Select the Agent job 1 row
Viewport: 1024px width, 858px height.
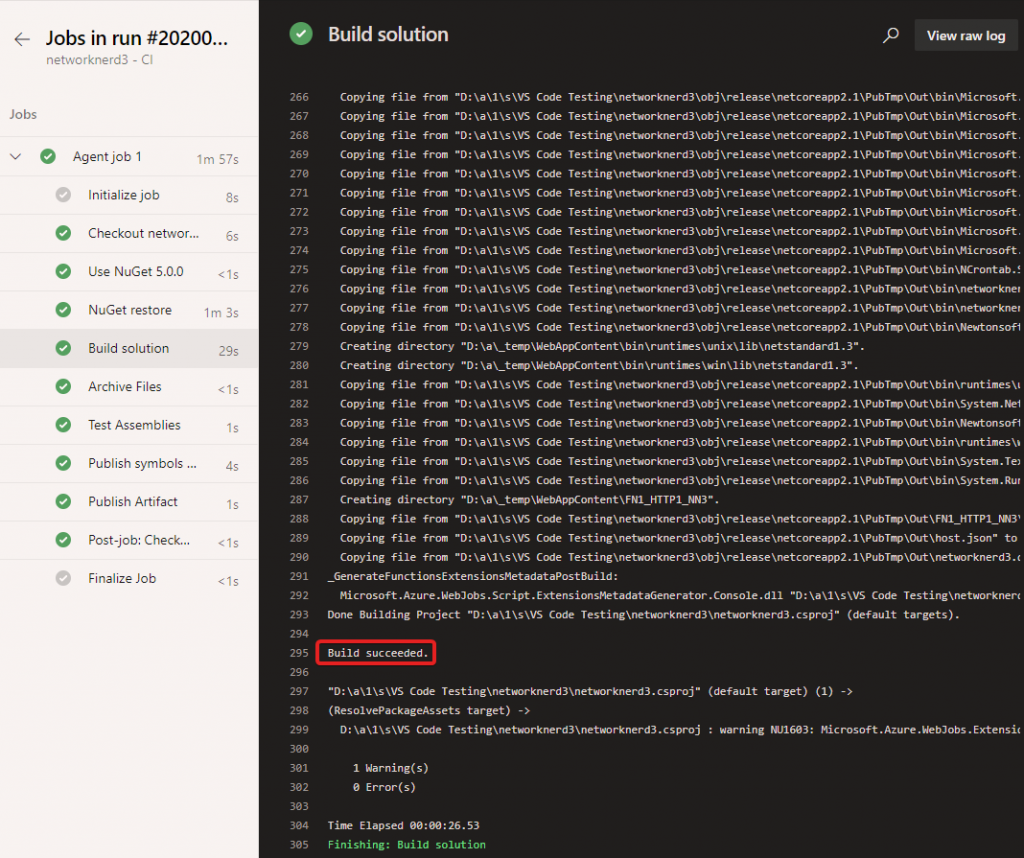coord(129,157)
